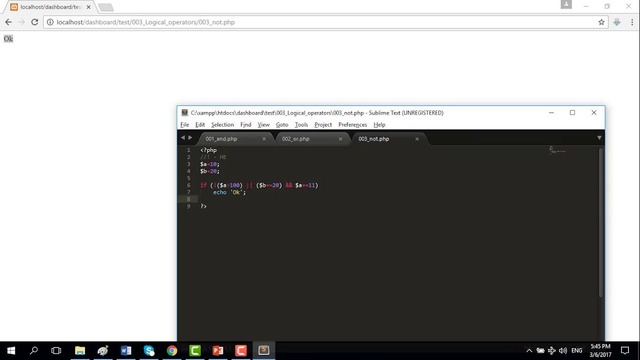Open Selection menu in Sublime Text
This screenshot has width=640, height=360.
222,124
